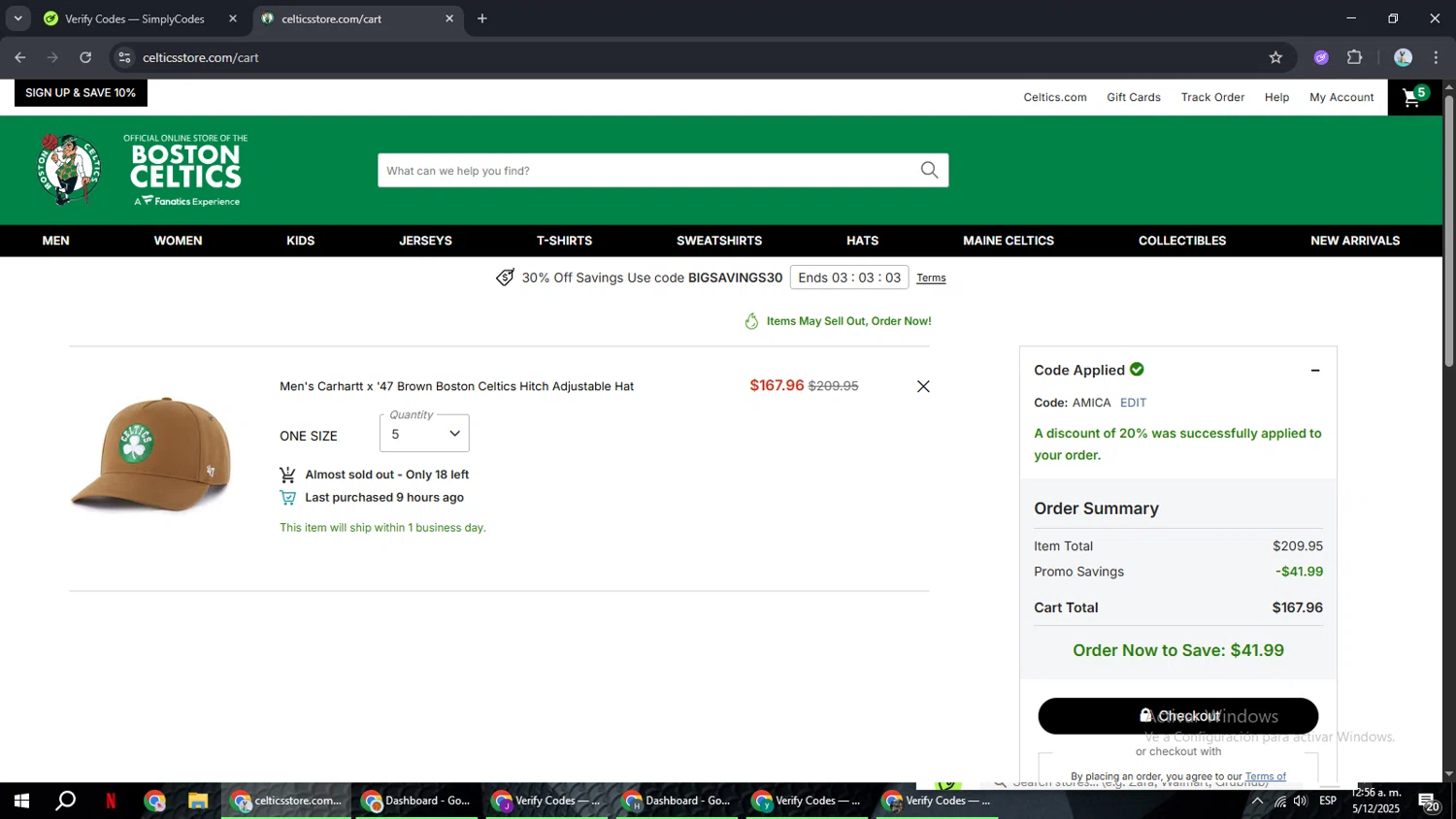Open the Carhartt Hitch Adjustable Hat product title

pyautogui.click(x=456, y=386)
